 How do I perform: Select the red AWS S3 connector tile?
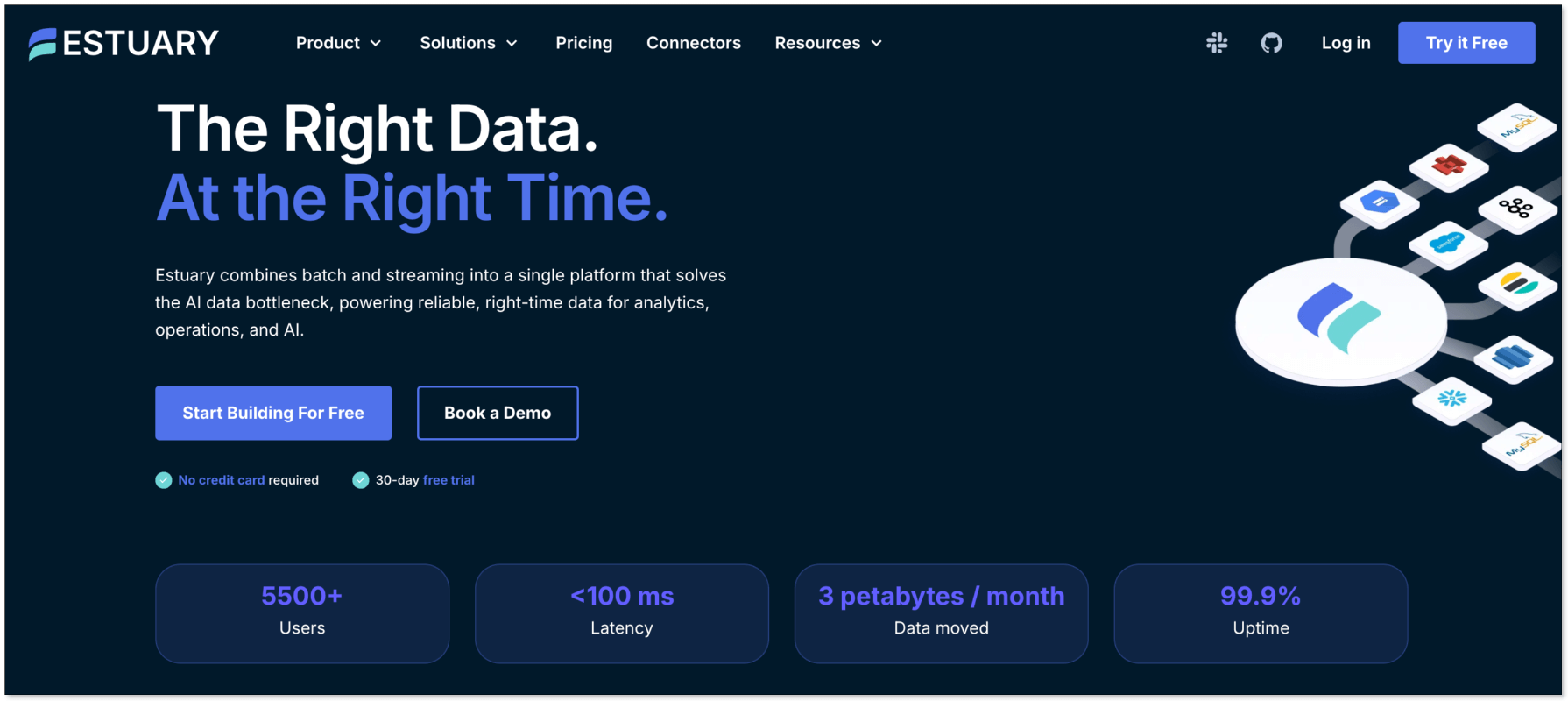click(x=1449, y=165)
